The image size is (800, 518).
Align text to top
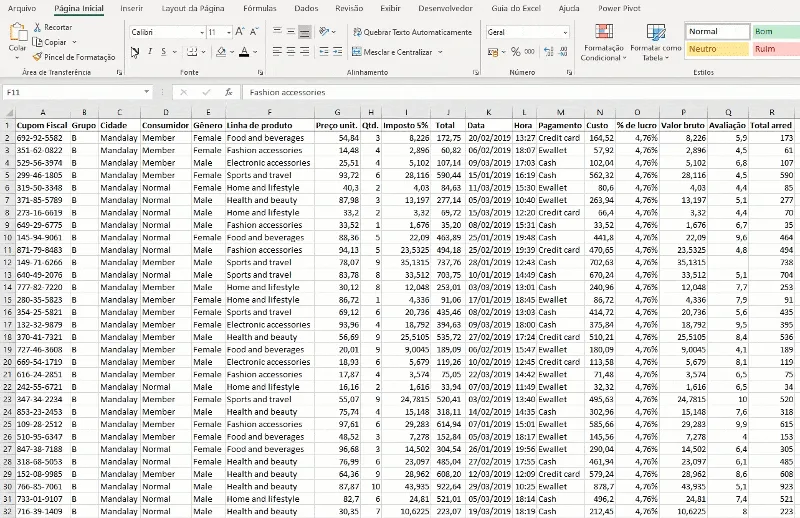coord(277,32)
